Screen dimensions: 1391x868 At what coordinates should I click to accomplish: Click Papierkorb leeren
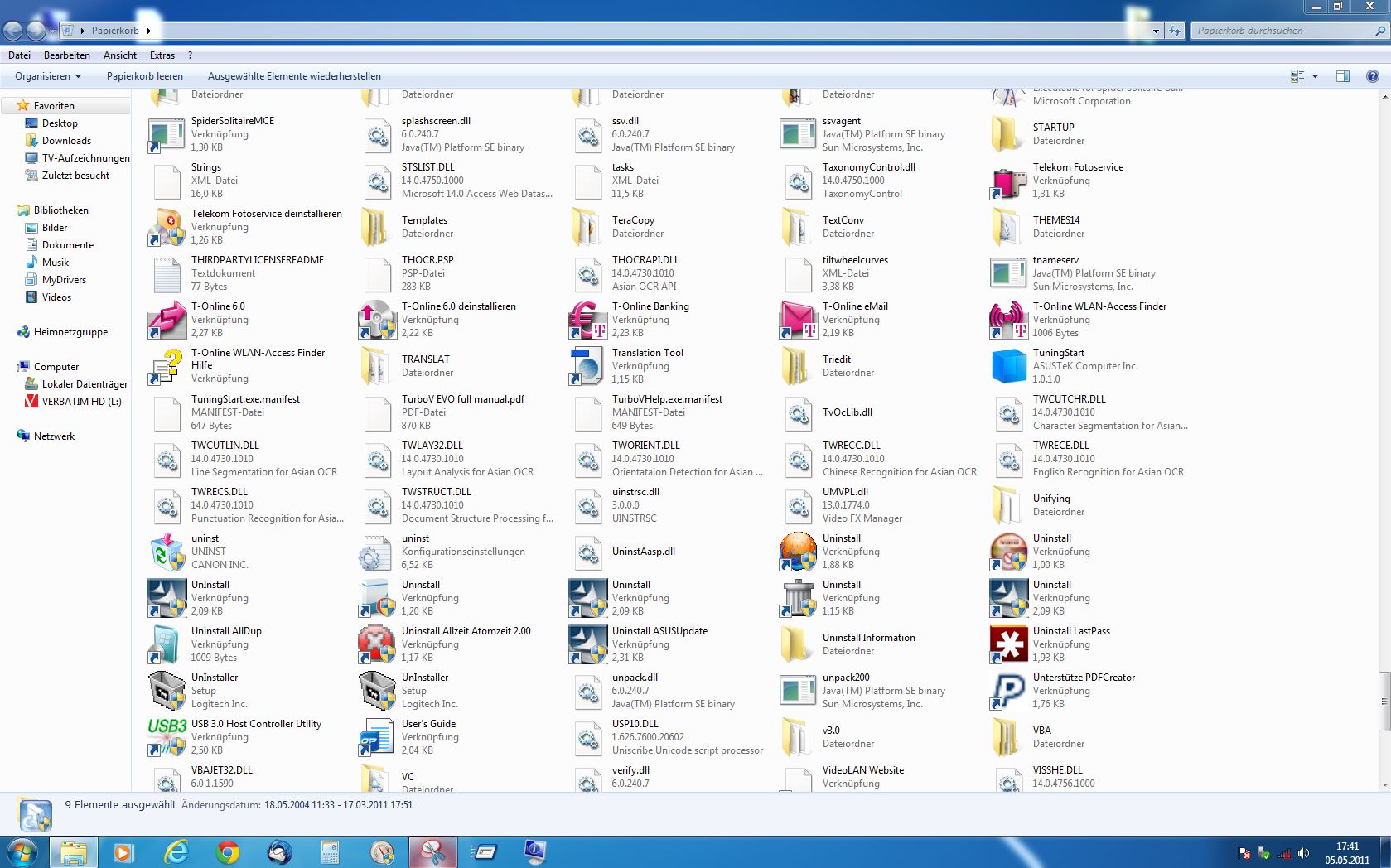(x=145, y=76)
